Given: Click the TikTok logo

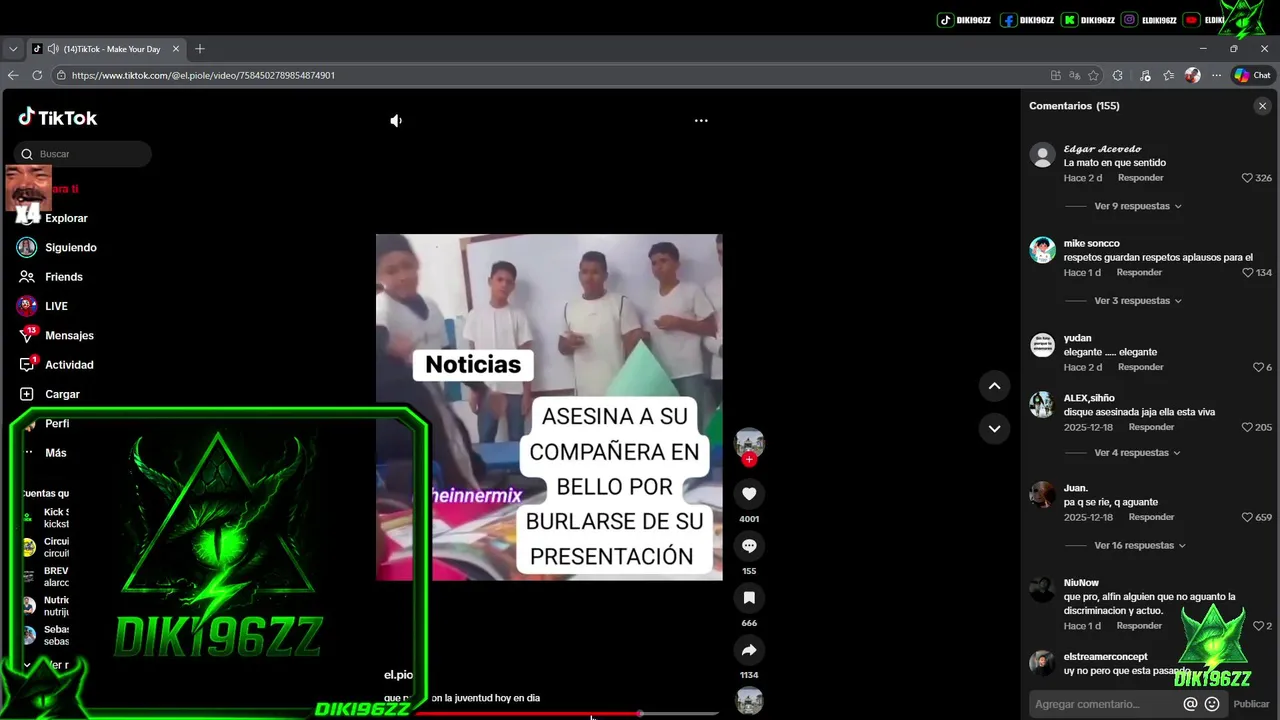Looking at the screenshot, I should [57, 117].
